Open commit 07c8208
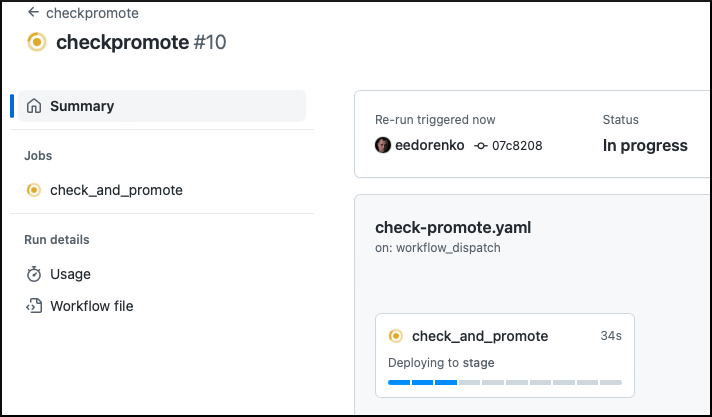 (x=517, y=146)
